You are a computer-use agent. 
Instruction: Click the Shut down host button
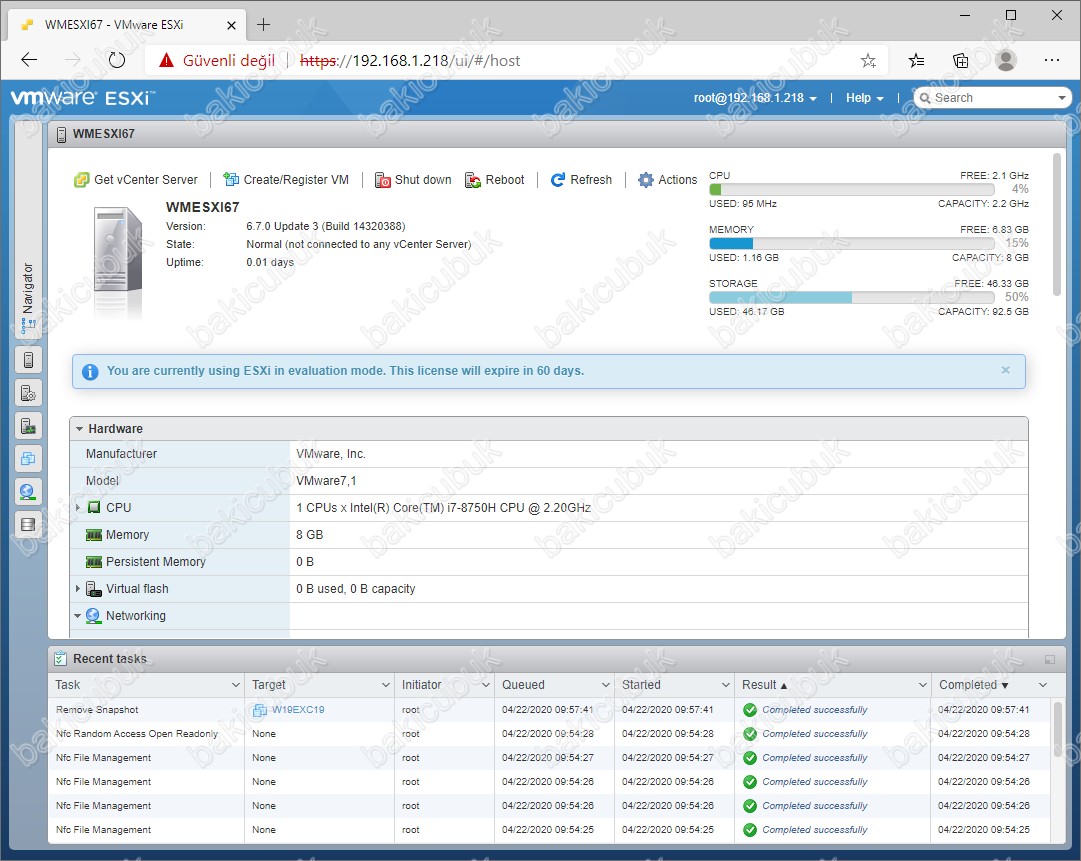point(413,180)
